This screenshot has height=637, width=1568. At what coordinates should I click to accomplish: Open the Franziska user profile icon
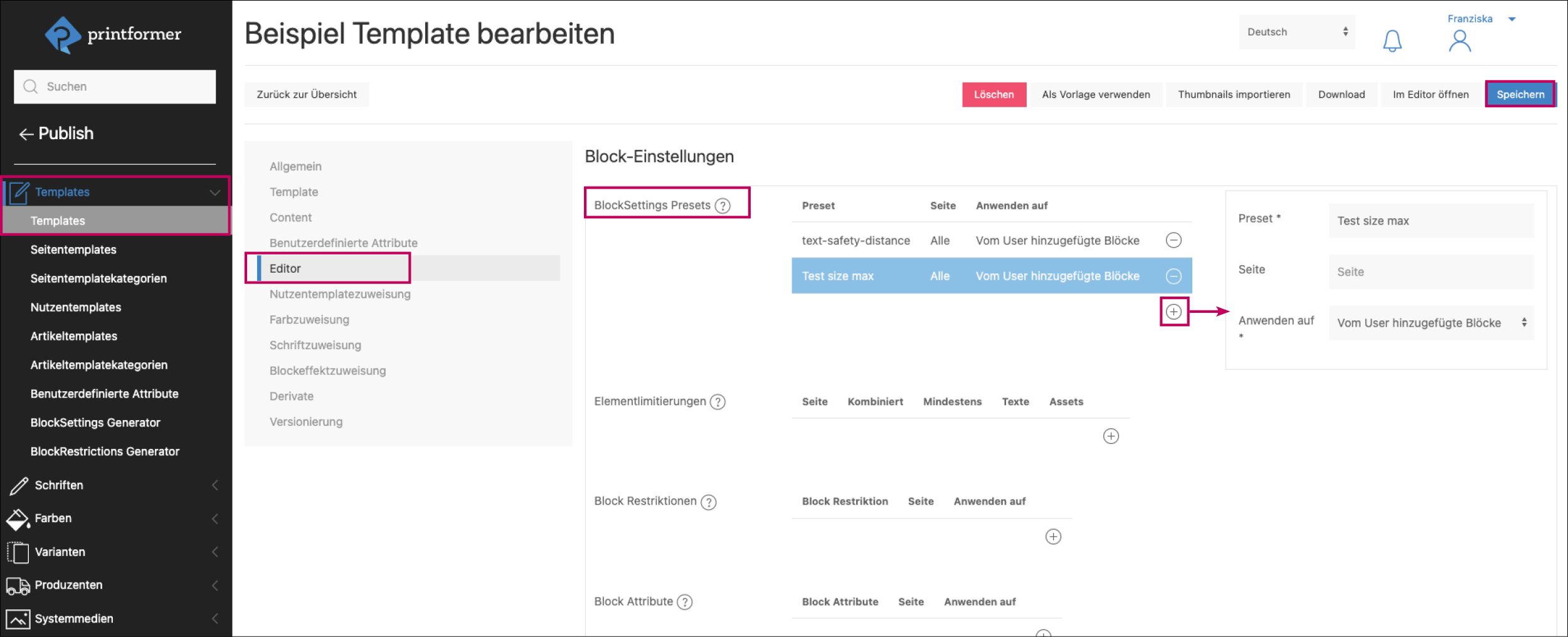tap(1459, 41)
